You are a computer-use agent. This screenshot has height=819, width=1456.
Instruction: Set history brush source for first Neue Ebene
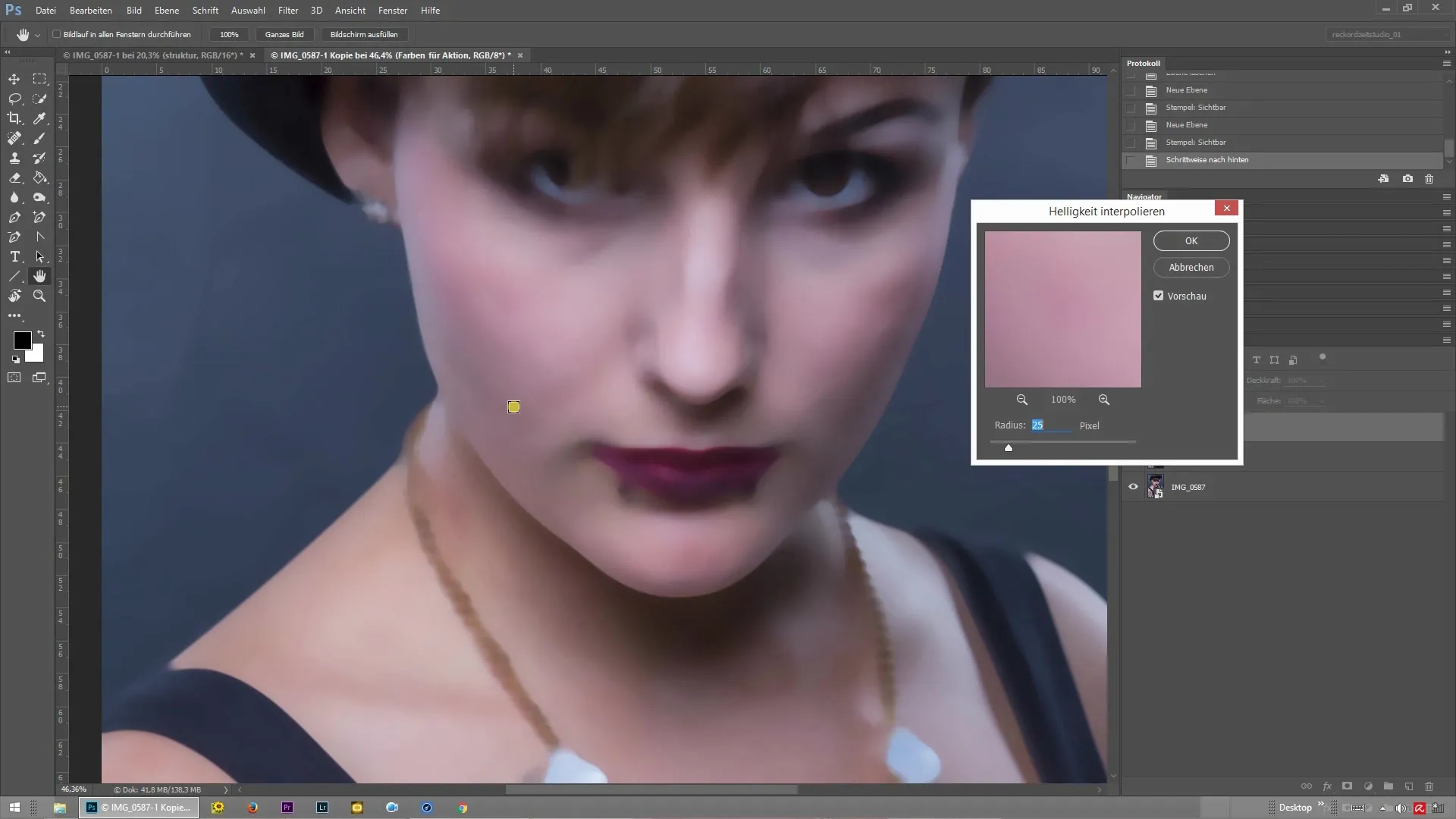point(1131,90)
